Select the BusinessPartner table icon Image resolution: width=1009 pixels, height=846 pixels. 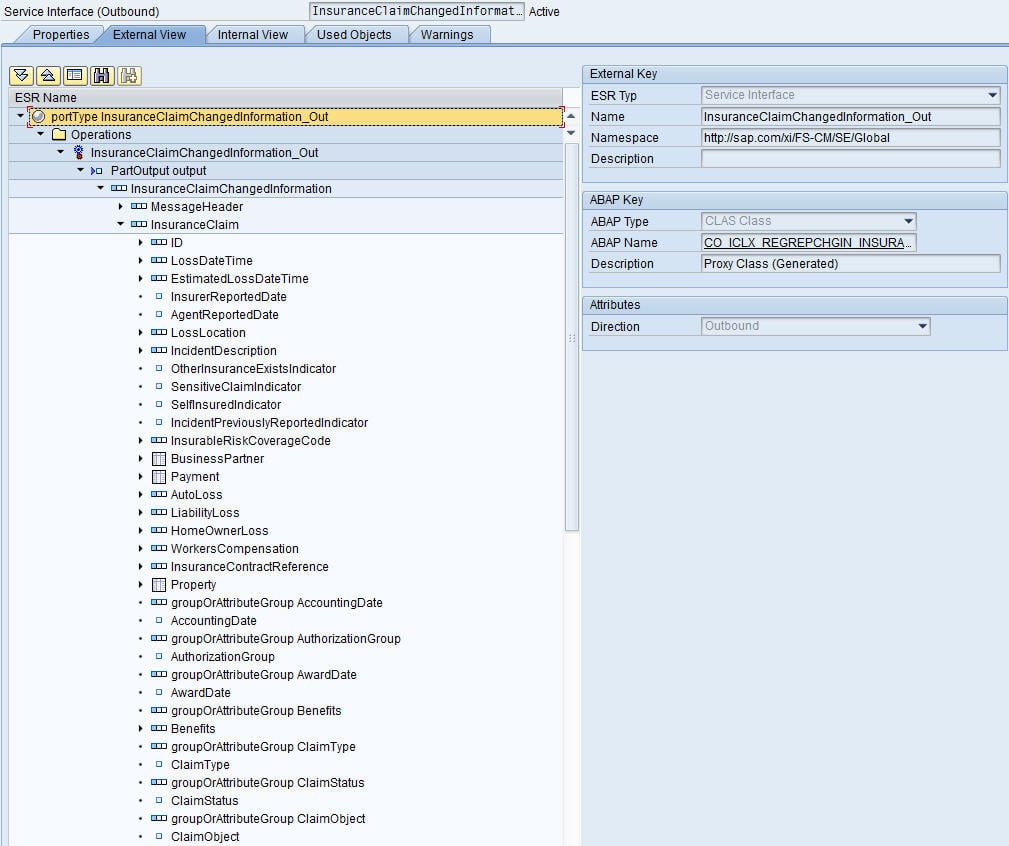pyautogui.click(x=159, y=458)
